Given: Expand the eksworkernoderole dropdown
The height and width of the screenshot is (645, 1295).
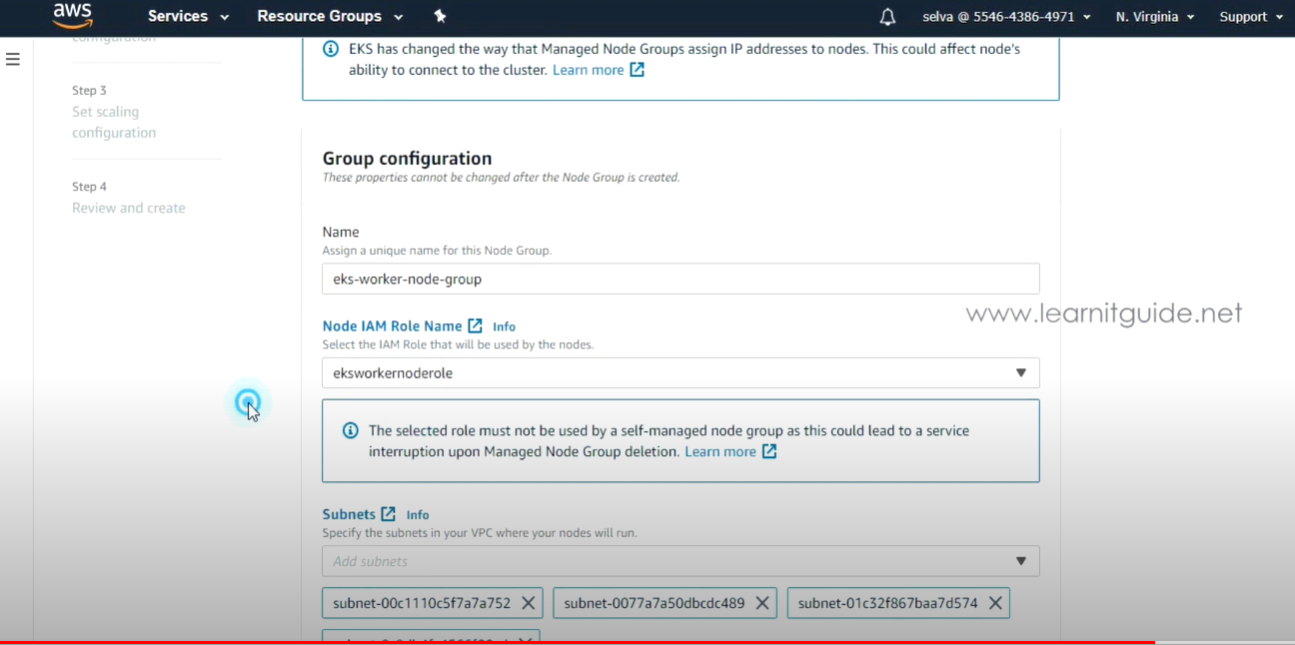Looking at the screenshot, I should pyautogui.click(x=680, y=373).
